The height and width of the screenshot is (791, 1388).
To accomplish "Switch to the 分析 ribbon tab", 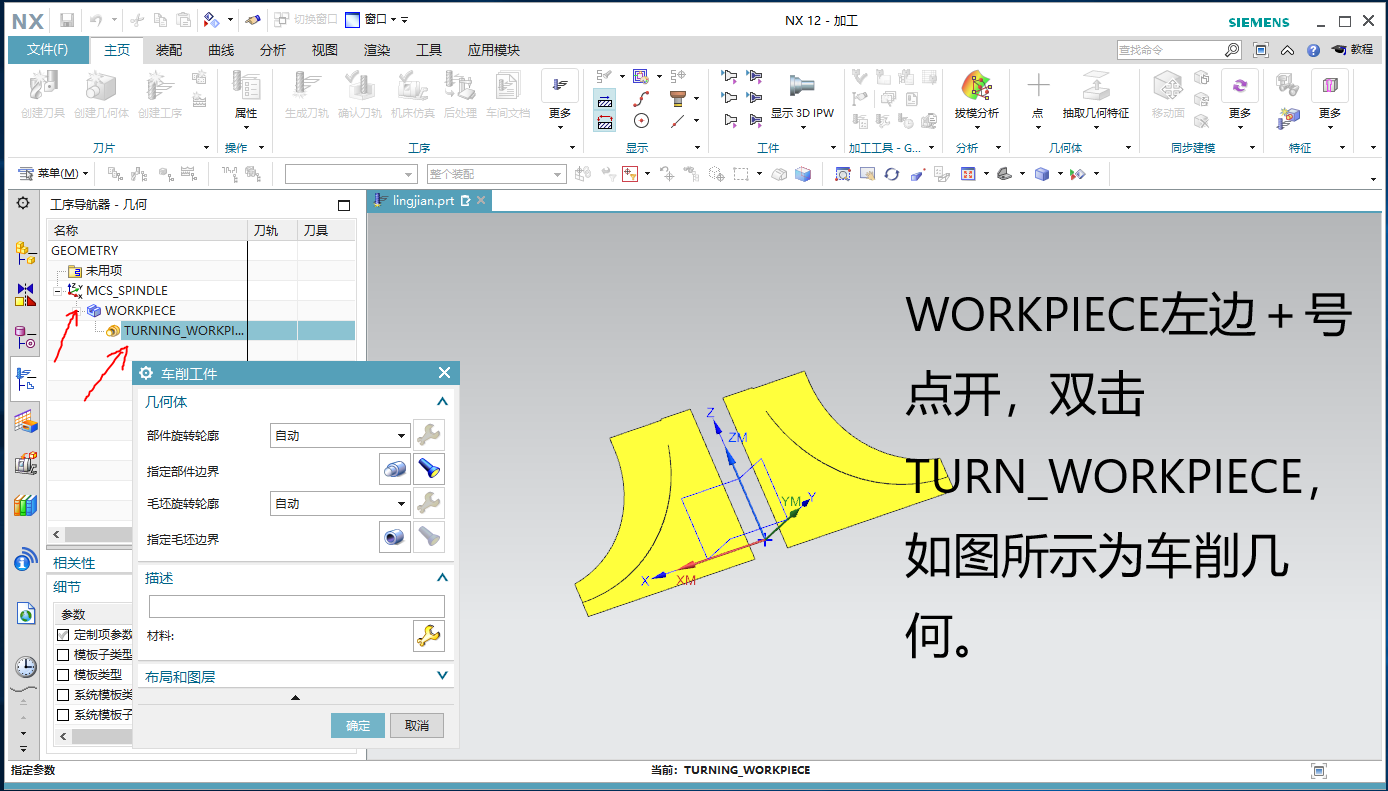I will click(273, 50).
